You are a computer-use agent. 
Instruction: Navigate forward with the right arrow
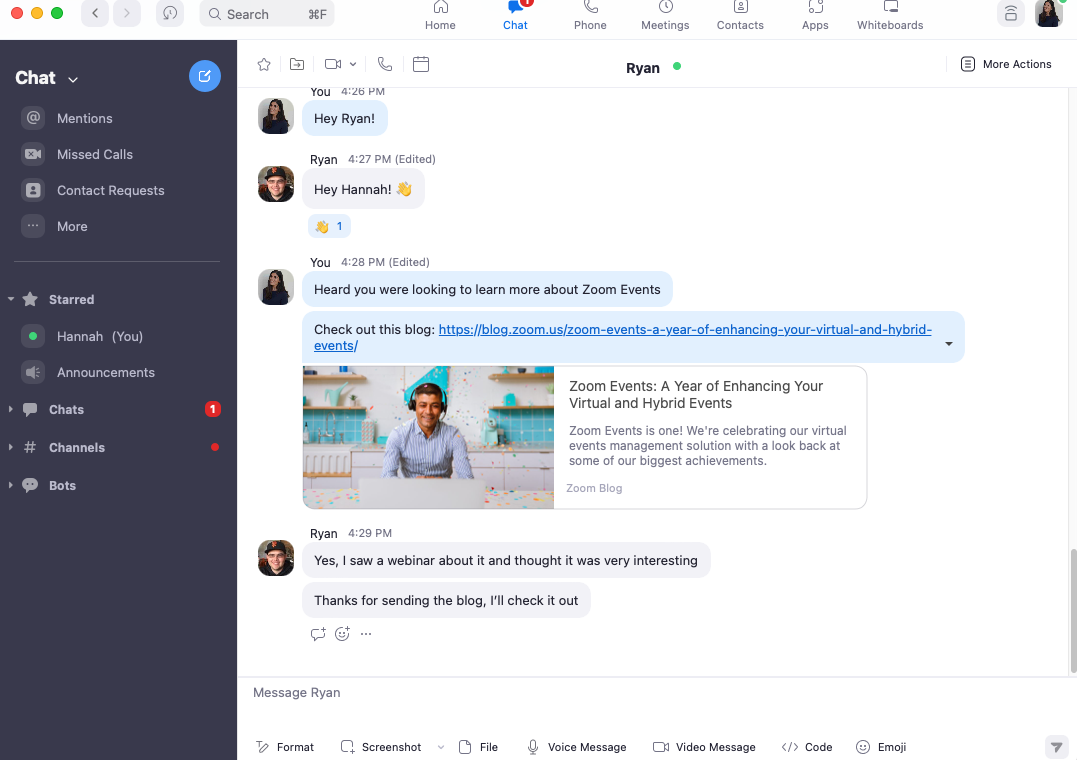point(127,14)
